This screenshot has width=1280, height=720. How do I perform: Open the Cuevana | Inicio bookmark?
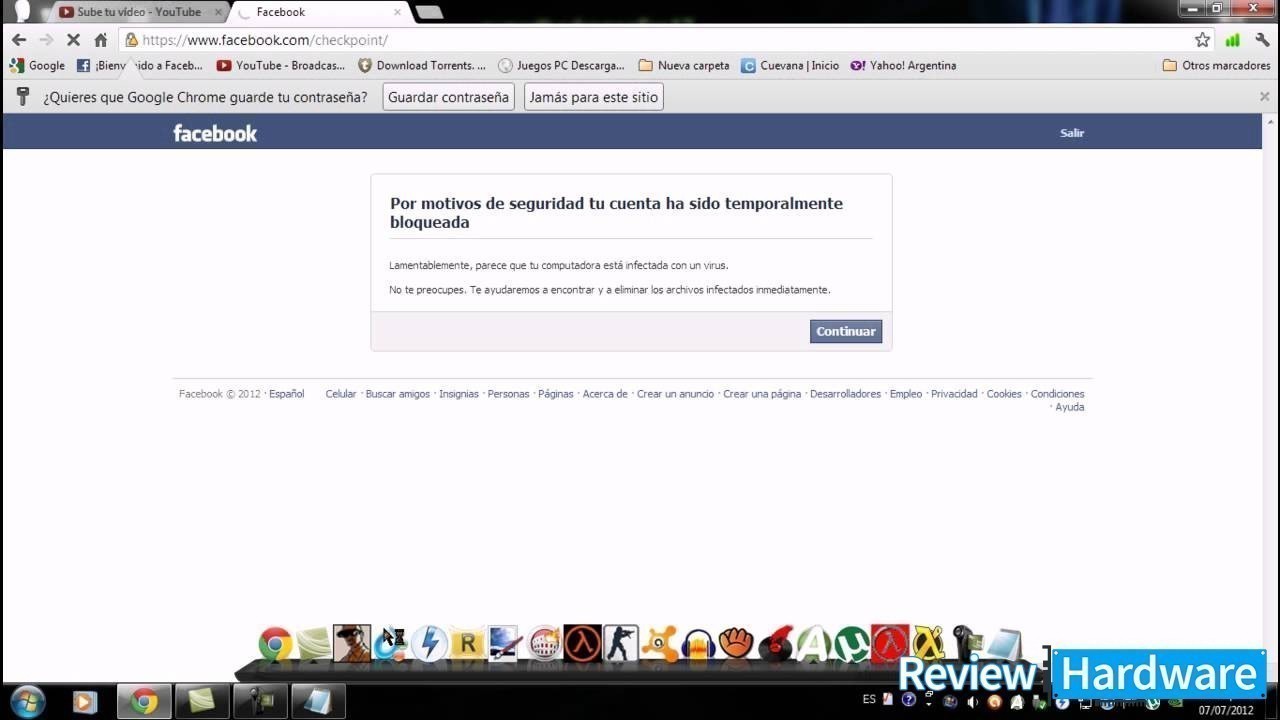coord(790,65)
